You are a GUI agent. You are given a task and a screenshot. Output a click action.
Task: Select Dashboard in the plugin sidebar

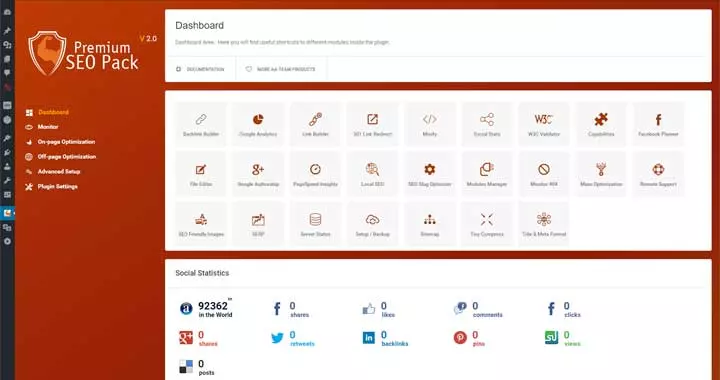47,112
